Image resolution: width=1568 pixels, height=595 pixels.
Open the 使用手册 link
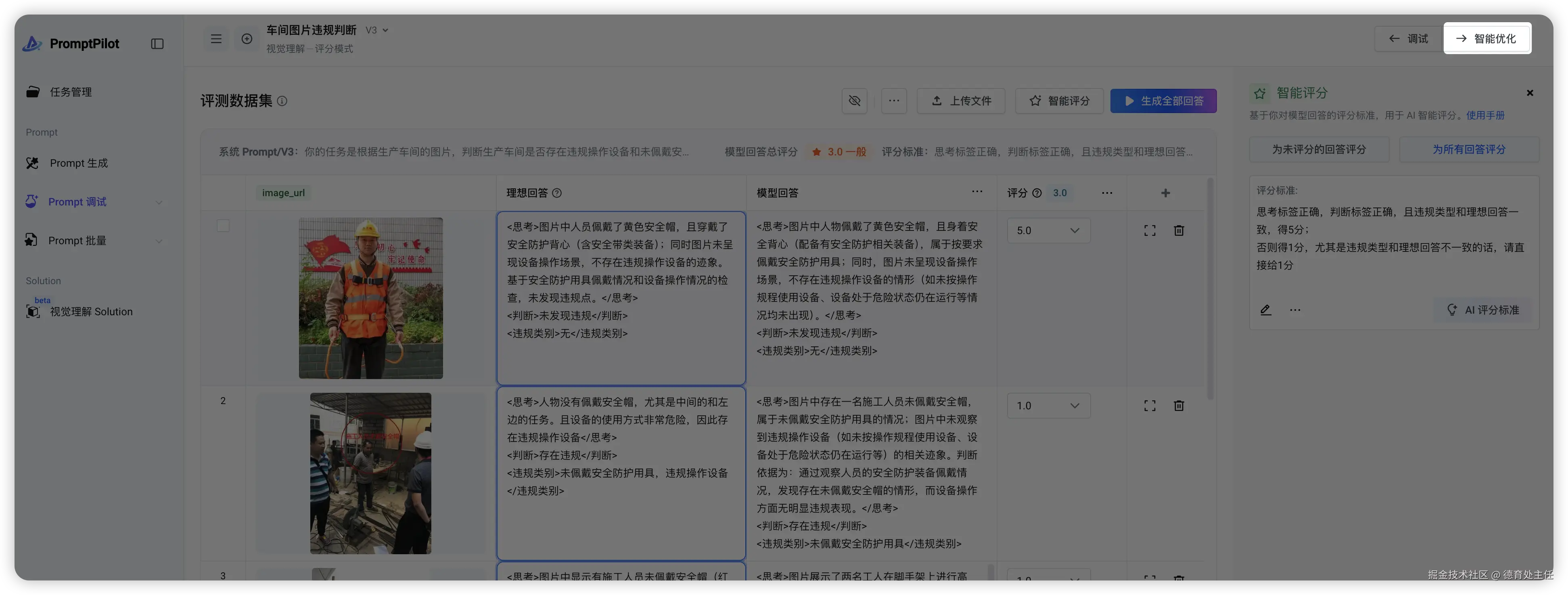pos(1484,115)
